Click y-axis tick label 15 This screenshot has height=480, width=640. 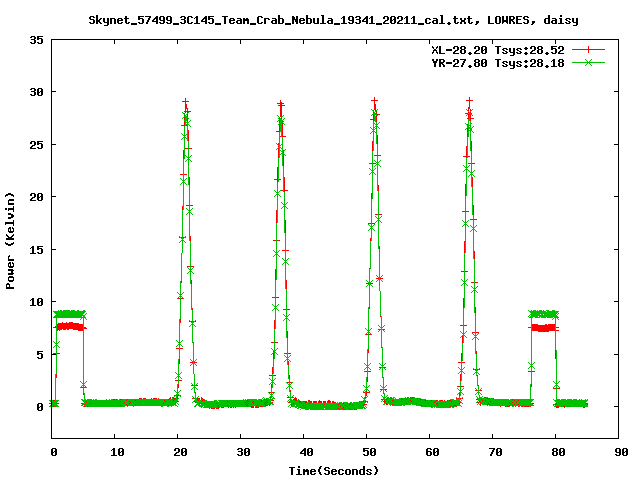pos(36,250)
